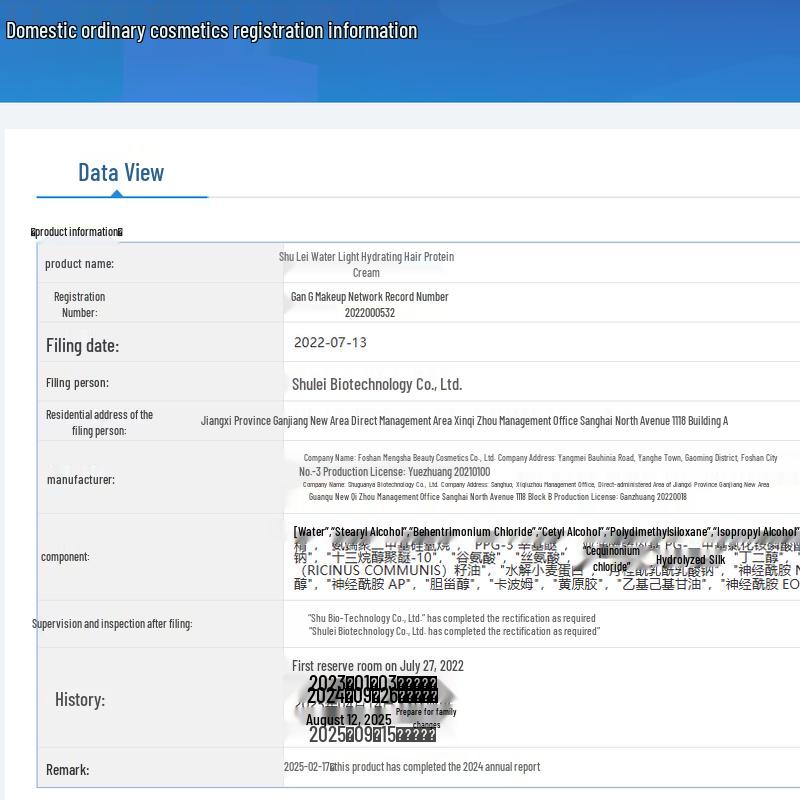Click the record number 2022000532
800x800 pixels.
point(369,313)
